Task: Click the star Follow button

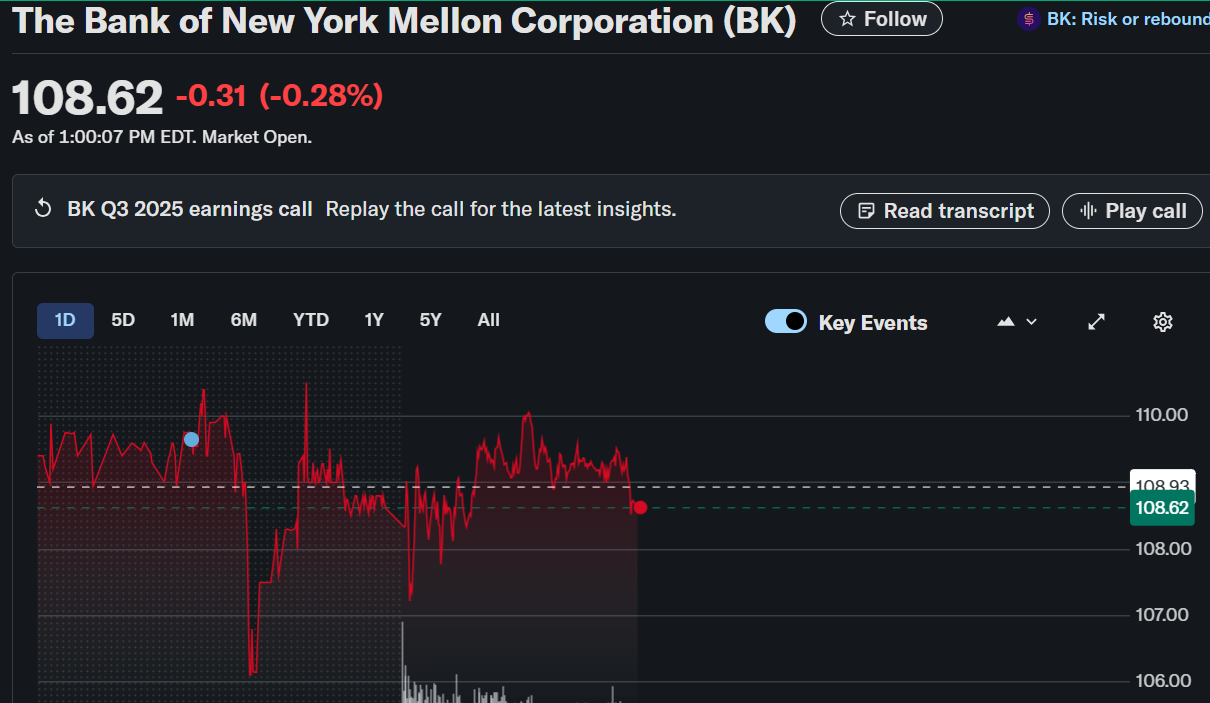Action: pyautogui.click(x=881, y=19)
